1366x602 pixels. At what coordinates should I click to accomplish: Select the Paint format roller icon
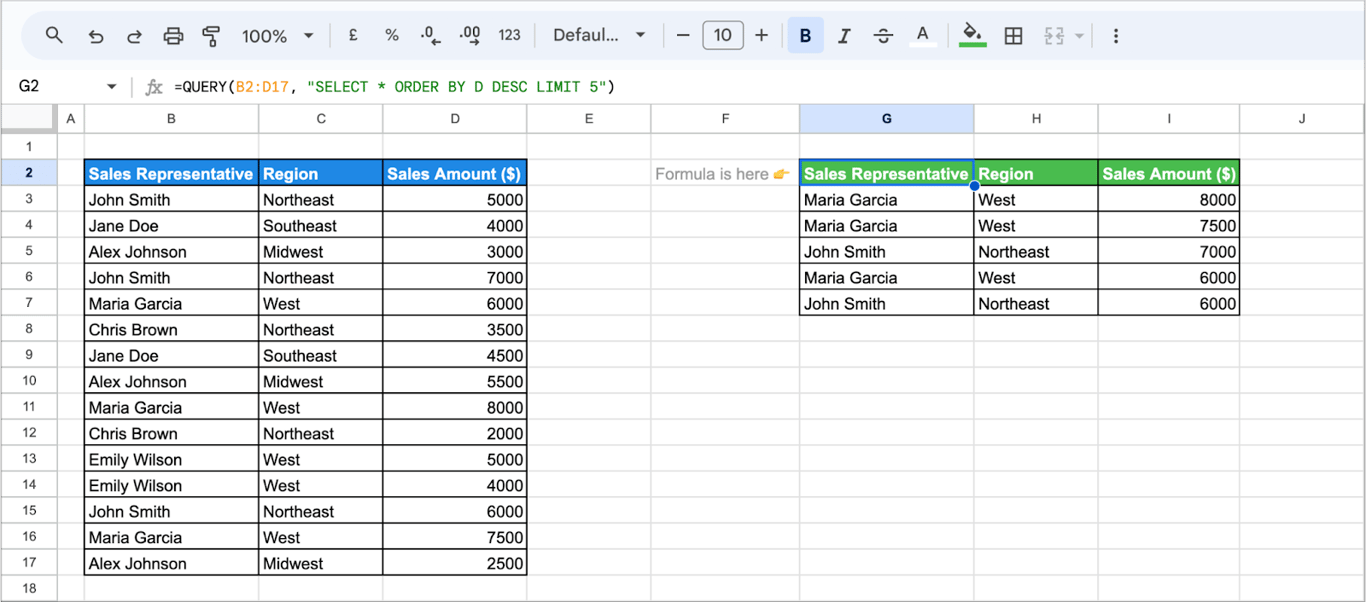point(211,36)
